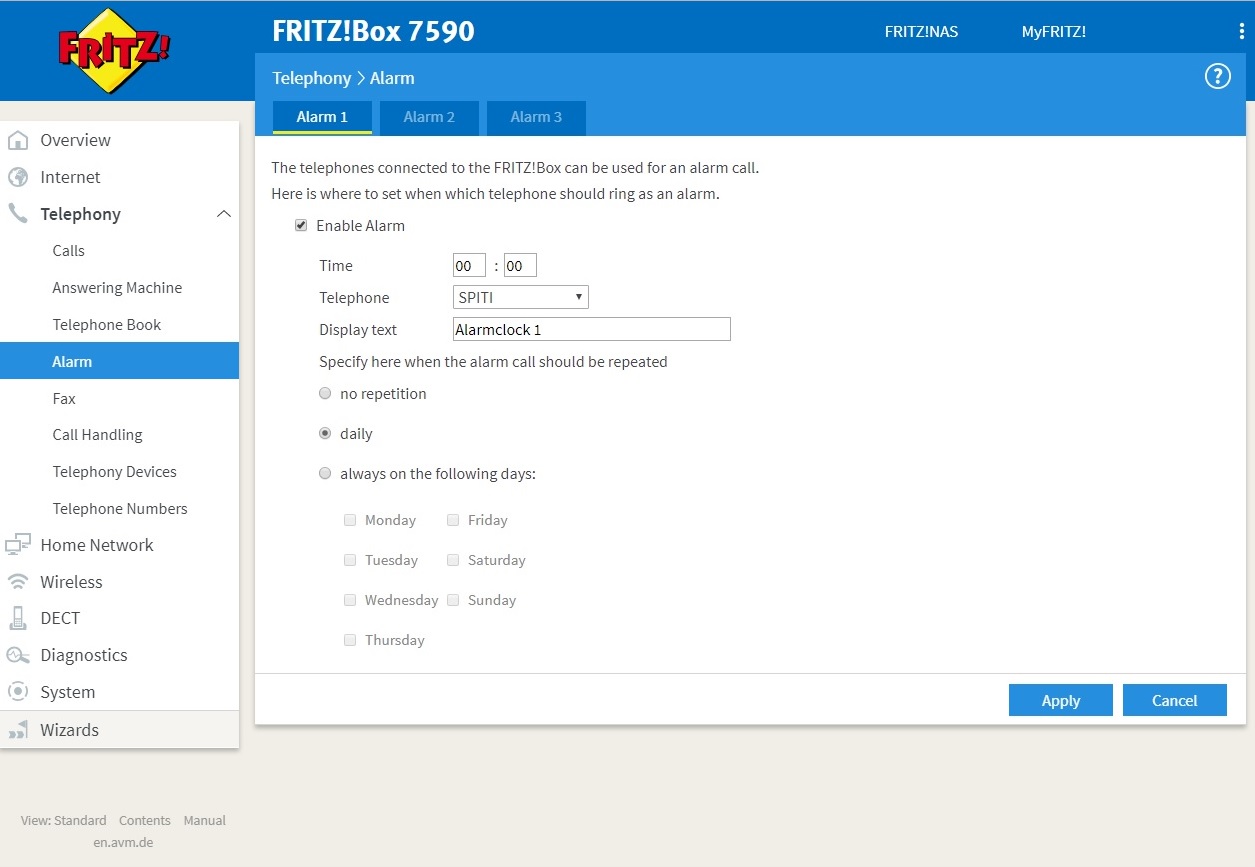The height and width of the screenshot is (867, 1255).
Task: Click the Wireless Wi-Fi icon
Action: tap(18, 582)
